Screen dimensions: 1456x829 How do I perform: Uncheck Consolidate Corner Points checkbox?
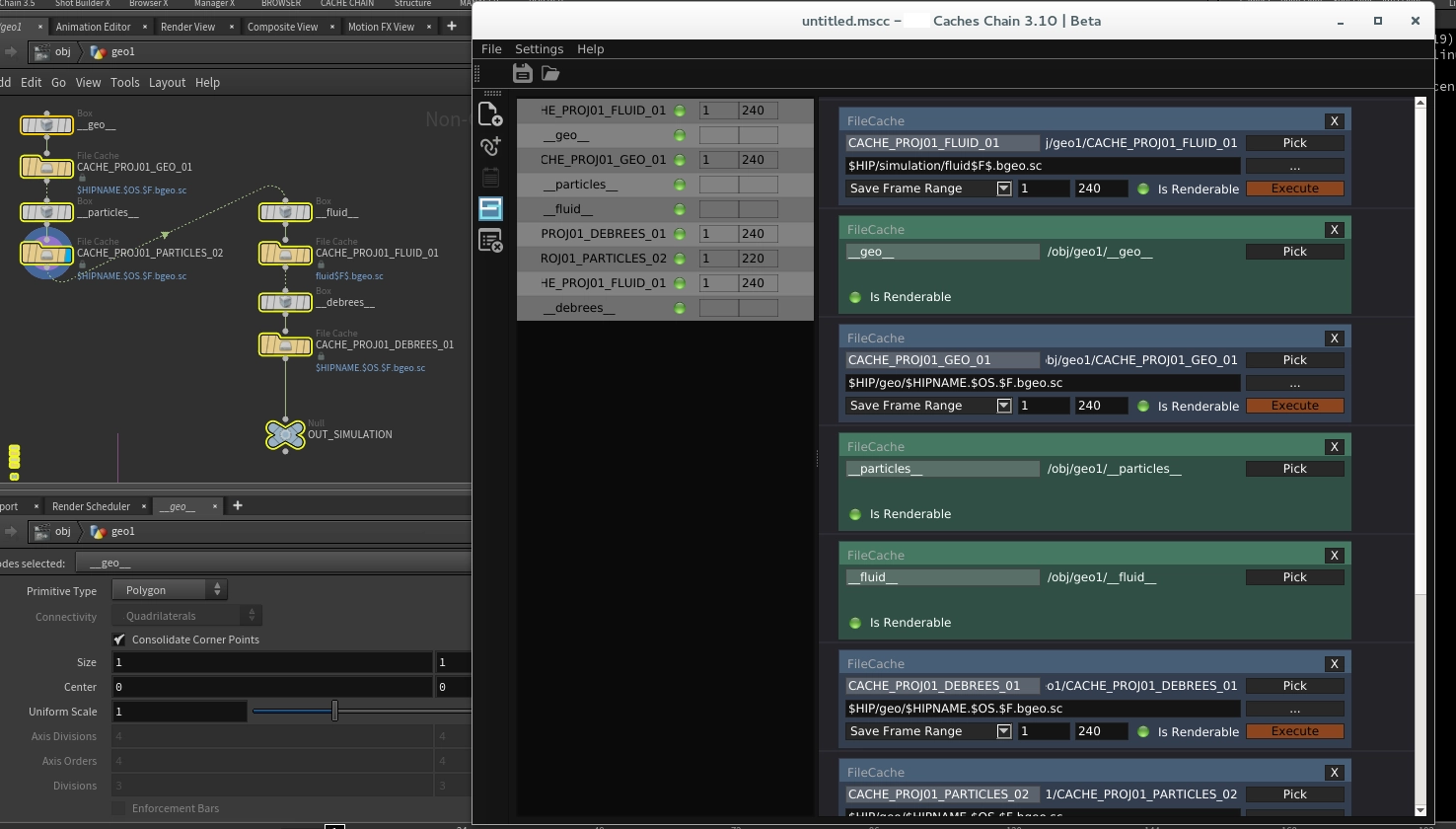(x=119, y=640)
